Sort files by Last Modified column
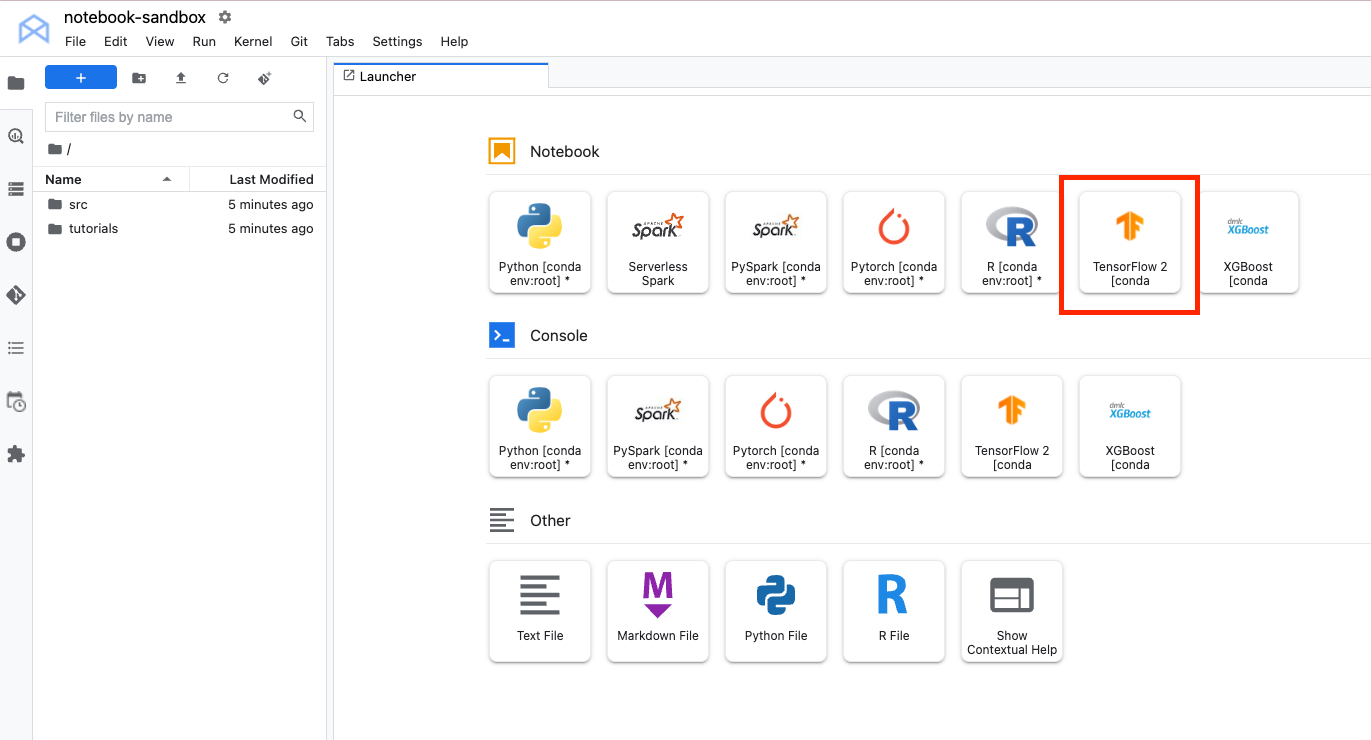The image size is (1371, 740). 271,179
